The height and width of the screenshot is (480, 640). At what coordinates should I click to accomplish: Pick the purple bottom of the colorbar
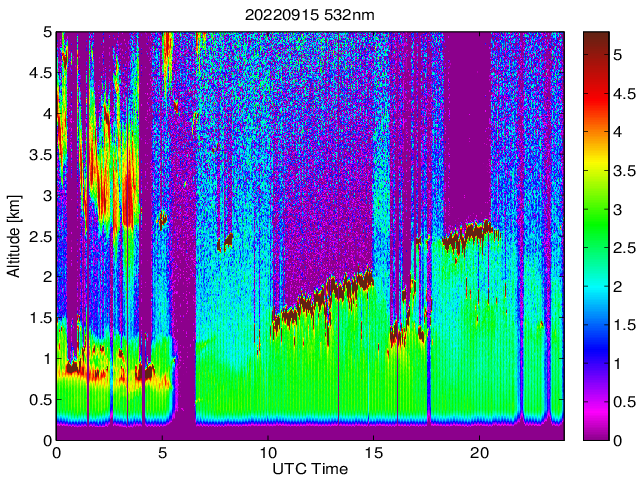596,432
